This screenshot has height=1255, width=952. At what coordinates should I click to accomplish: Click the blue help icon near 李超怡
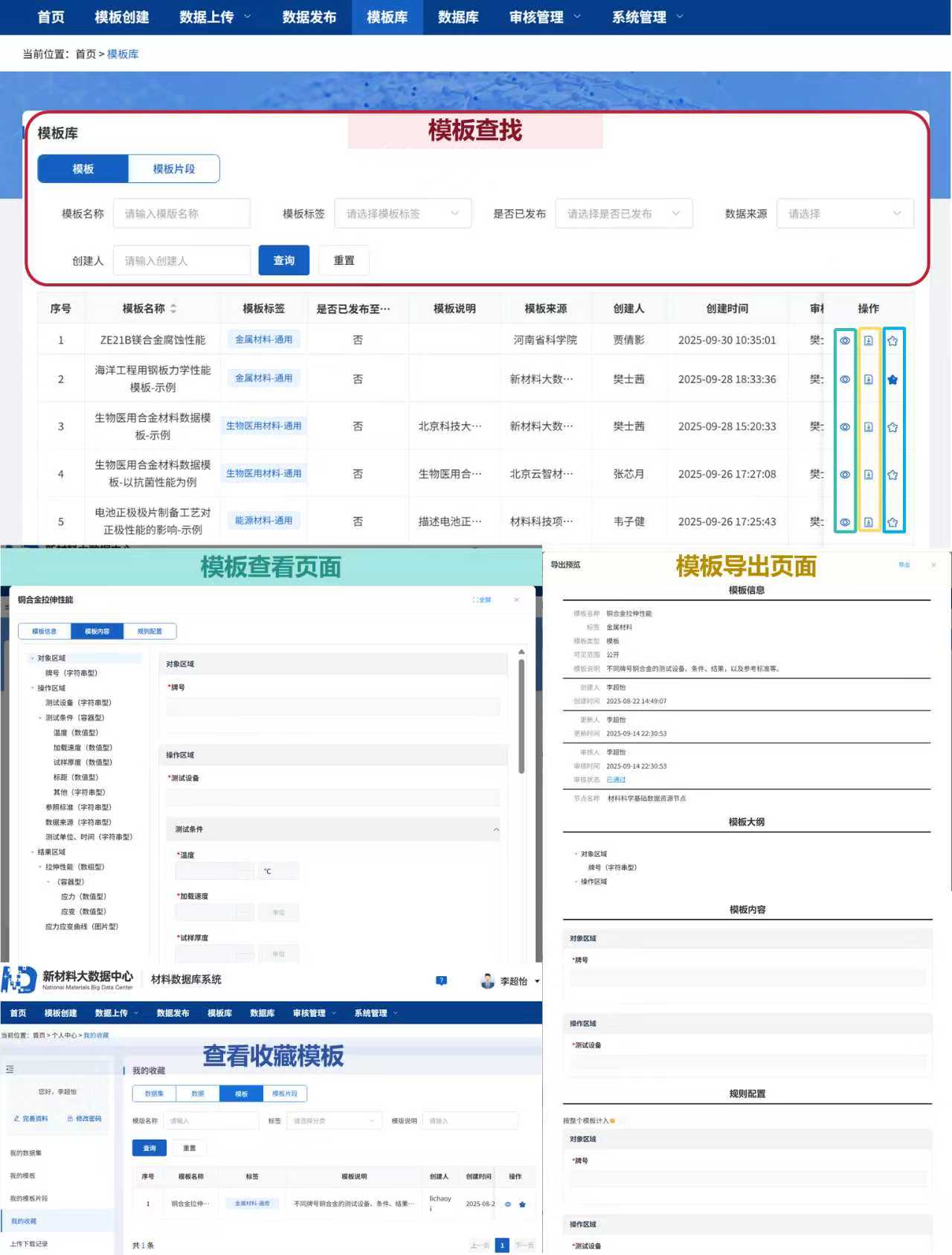pos(441,980)
